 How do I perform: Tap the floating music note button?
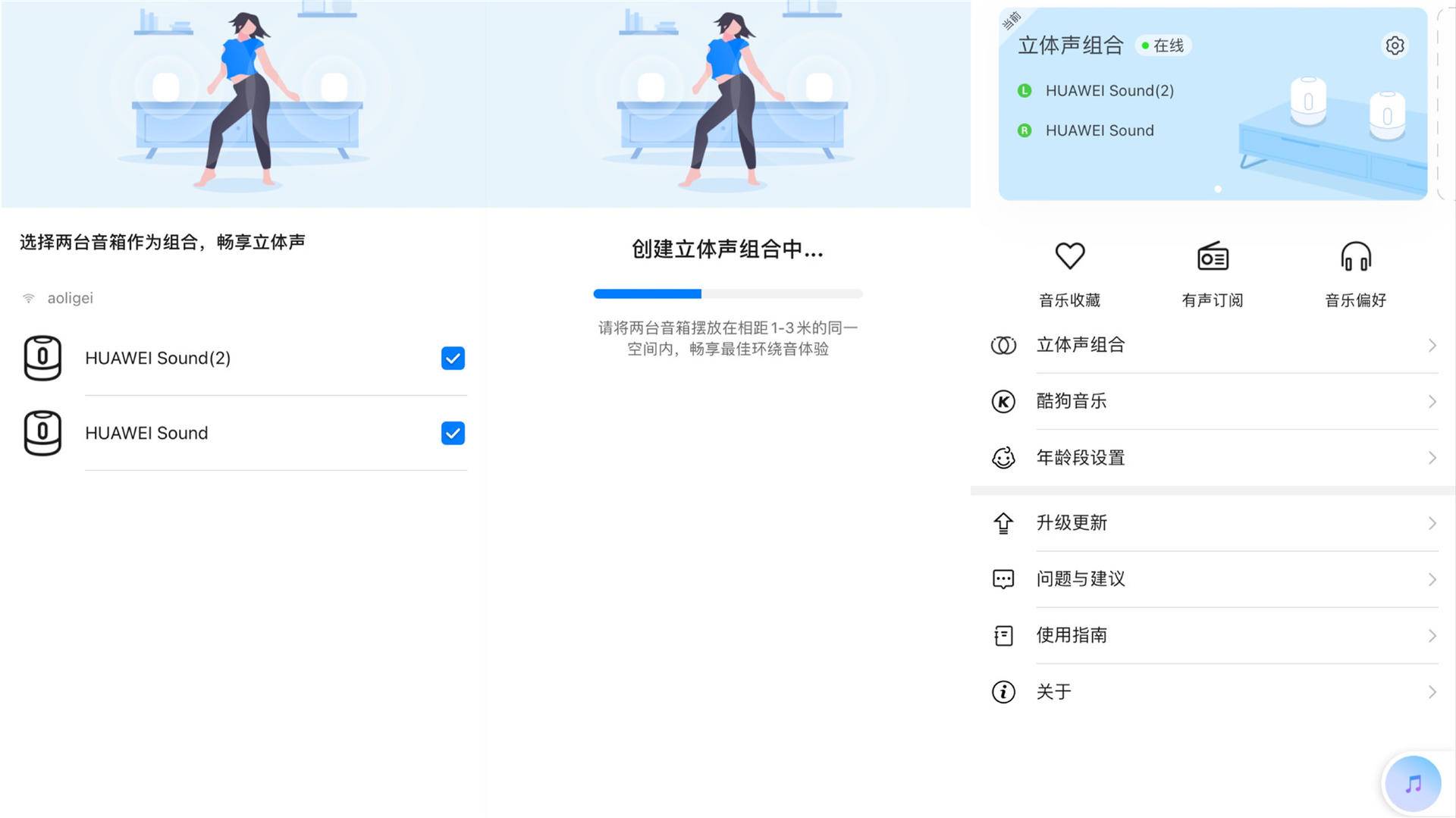(1412, 784)
